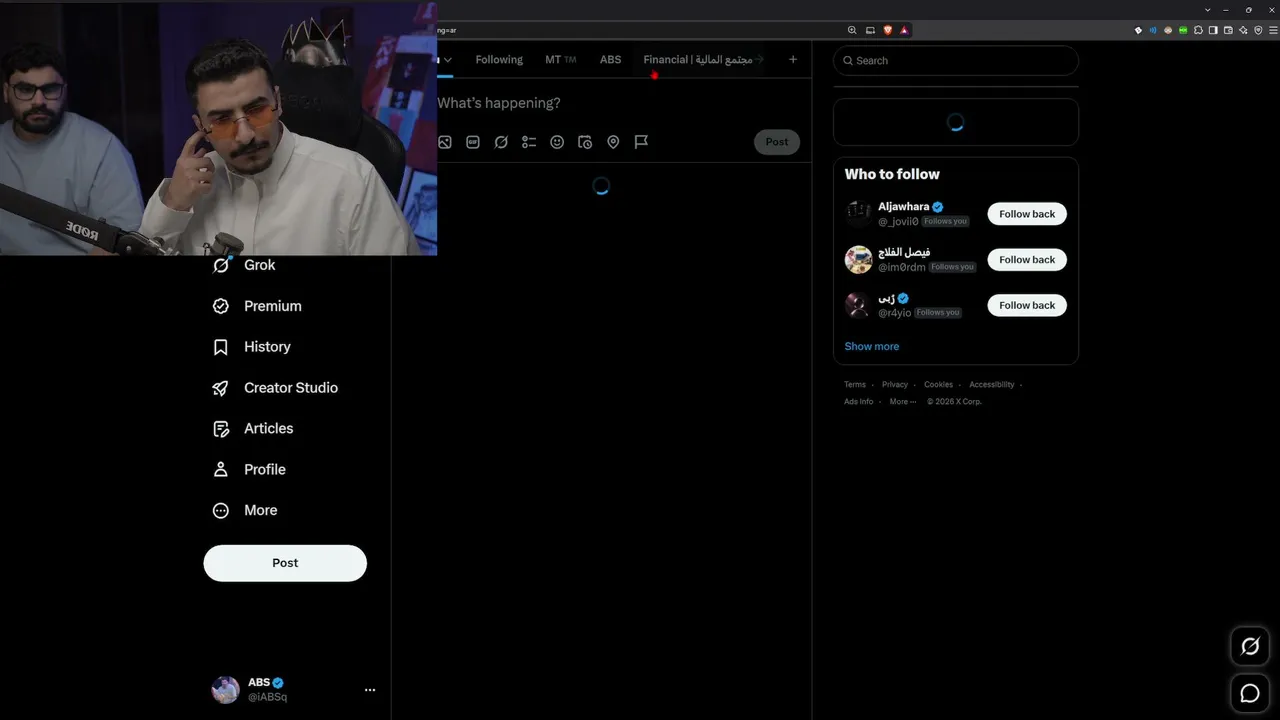Click the @iABSq handle text
The width and height of the screenshot is (1280, 720).
point(268,697)
